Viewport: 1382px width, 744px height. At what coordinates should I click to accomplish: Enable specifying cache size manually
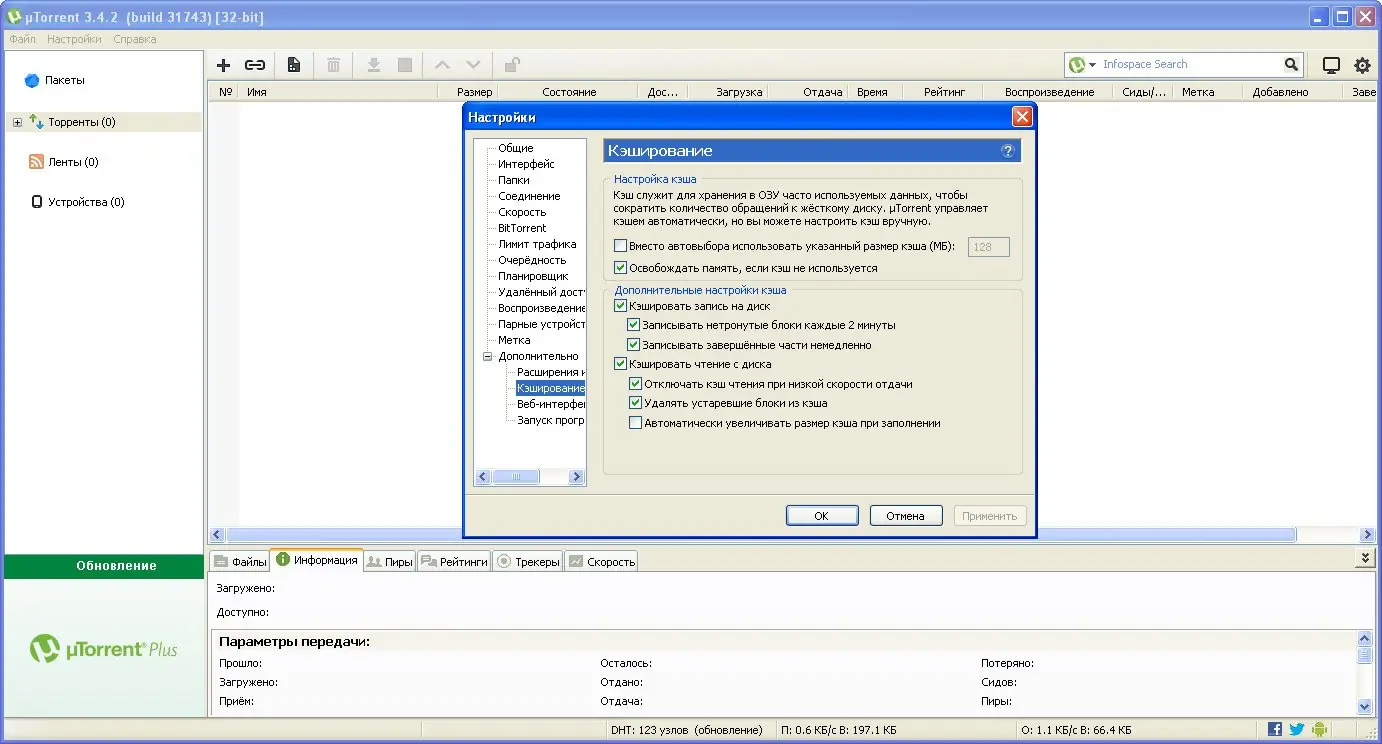(619, 244)
